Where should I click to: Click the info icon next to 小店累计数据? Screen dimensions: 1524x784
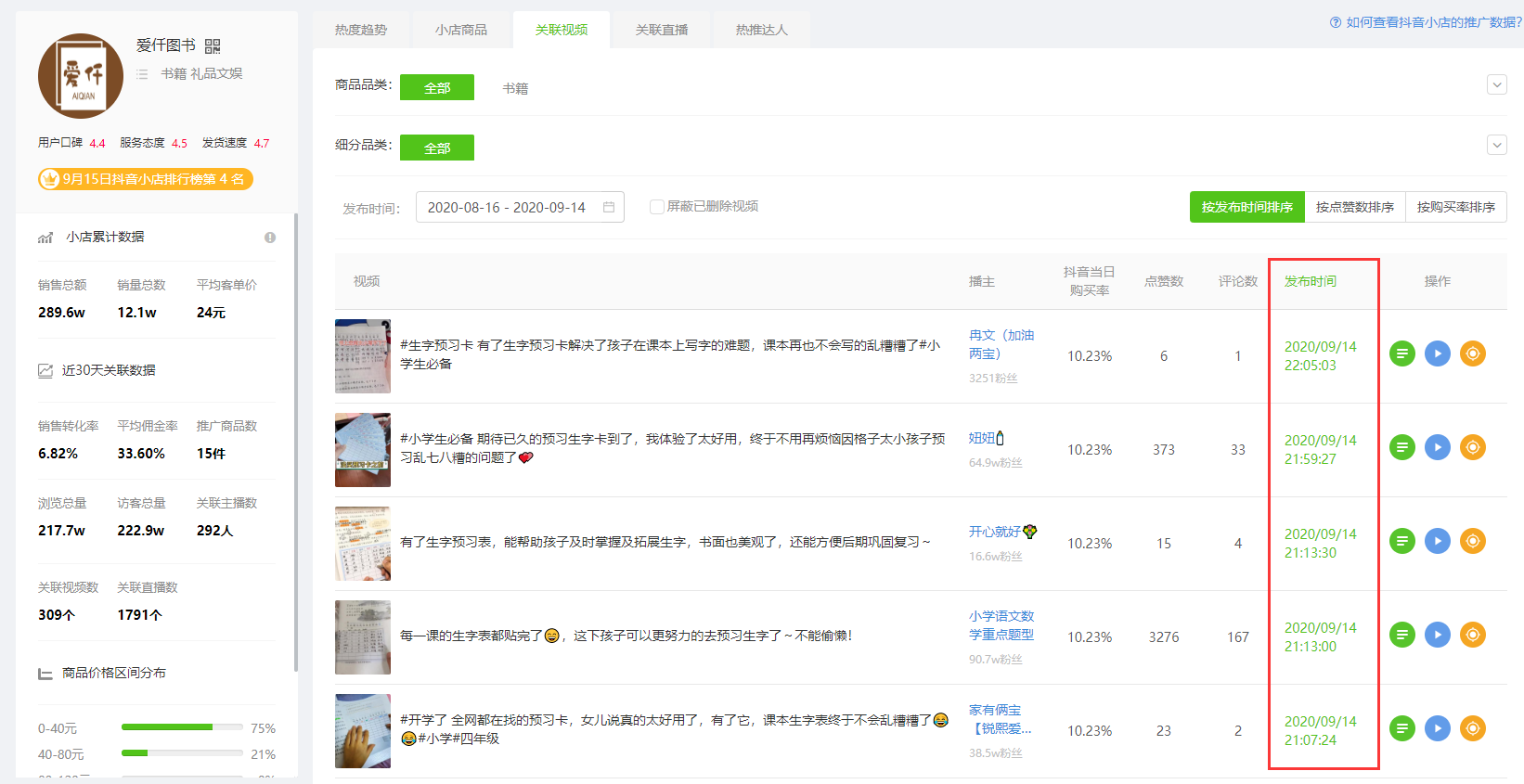[x=270, y=238]
